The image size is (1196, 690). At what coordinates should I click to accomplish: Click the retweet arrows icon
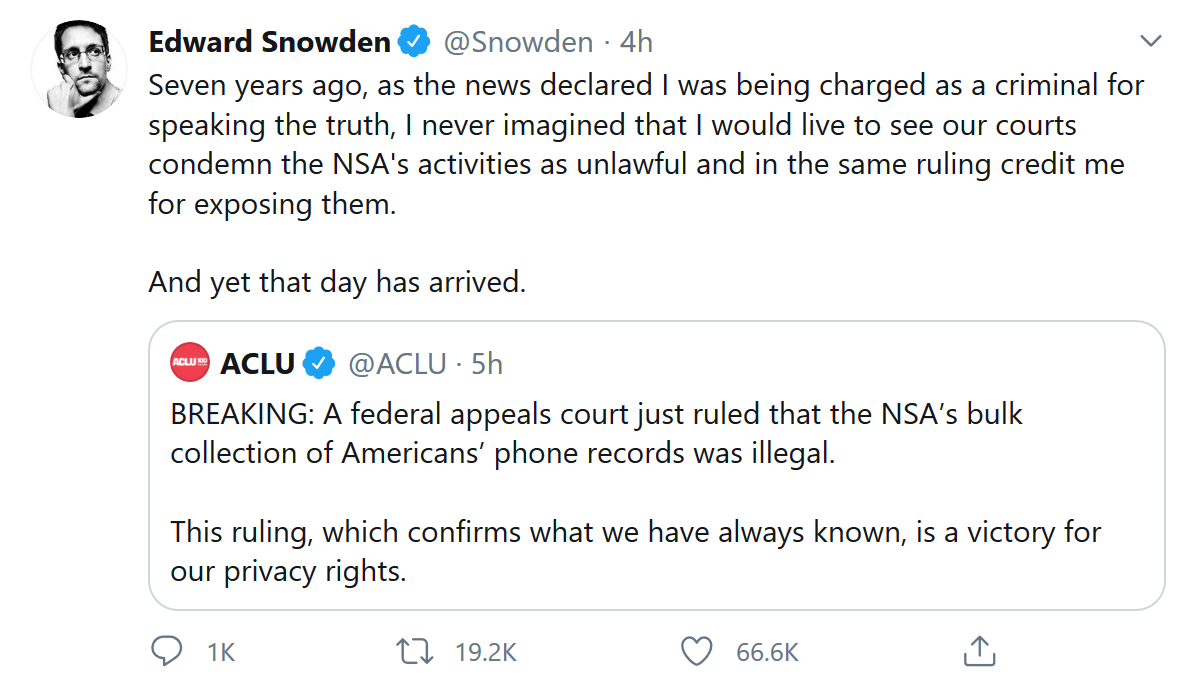[x=414, y=652]
